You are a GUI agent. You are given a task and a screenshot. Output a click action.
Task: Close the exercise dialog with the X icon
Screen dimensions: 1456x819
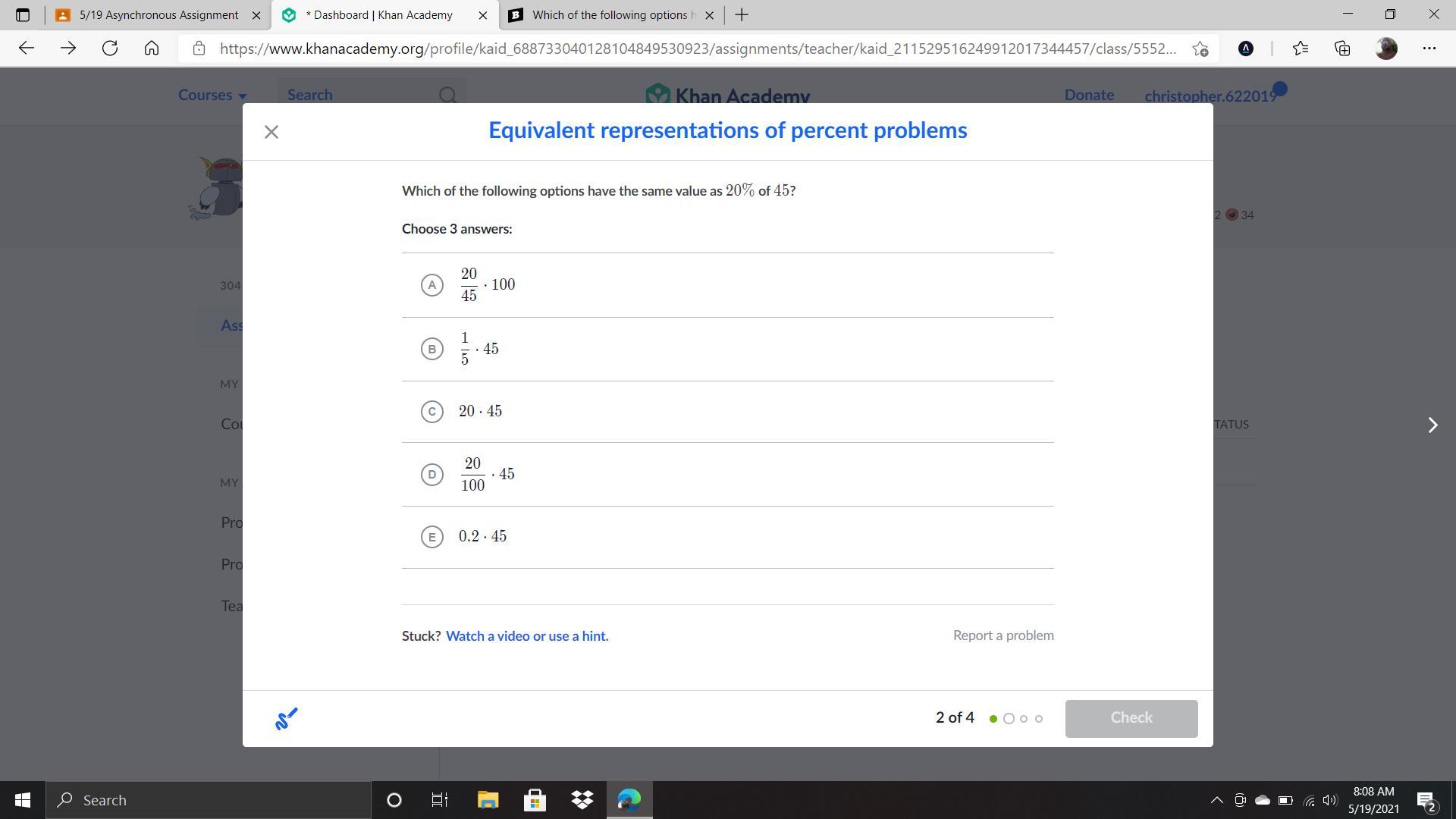click(x=271, y=132)
